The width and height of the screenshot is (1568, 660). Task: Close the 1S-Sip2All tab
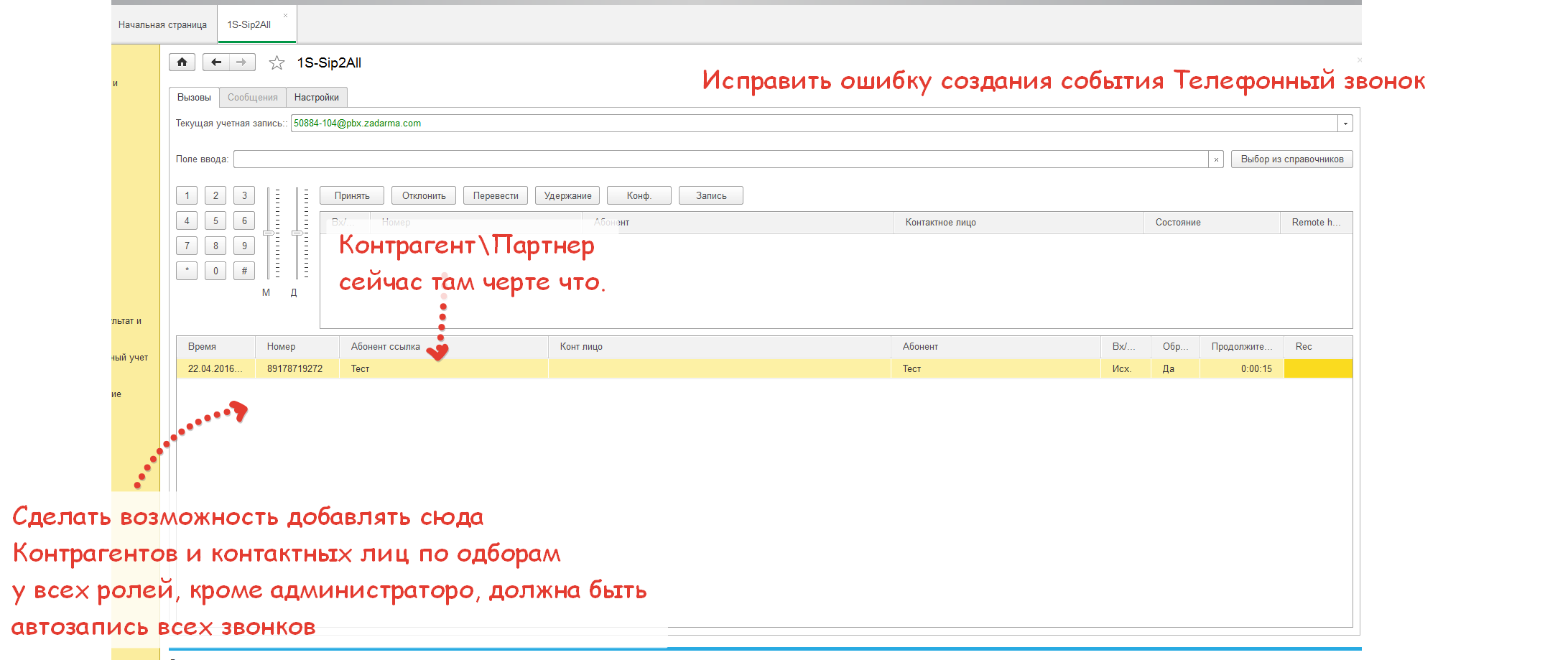coord(285,15)
